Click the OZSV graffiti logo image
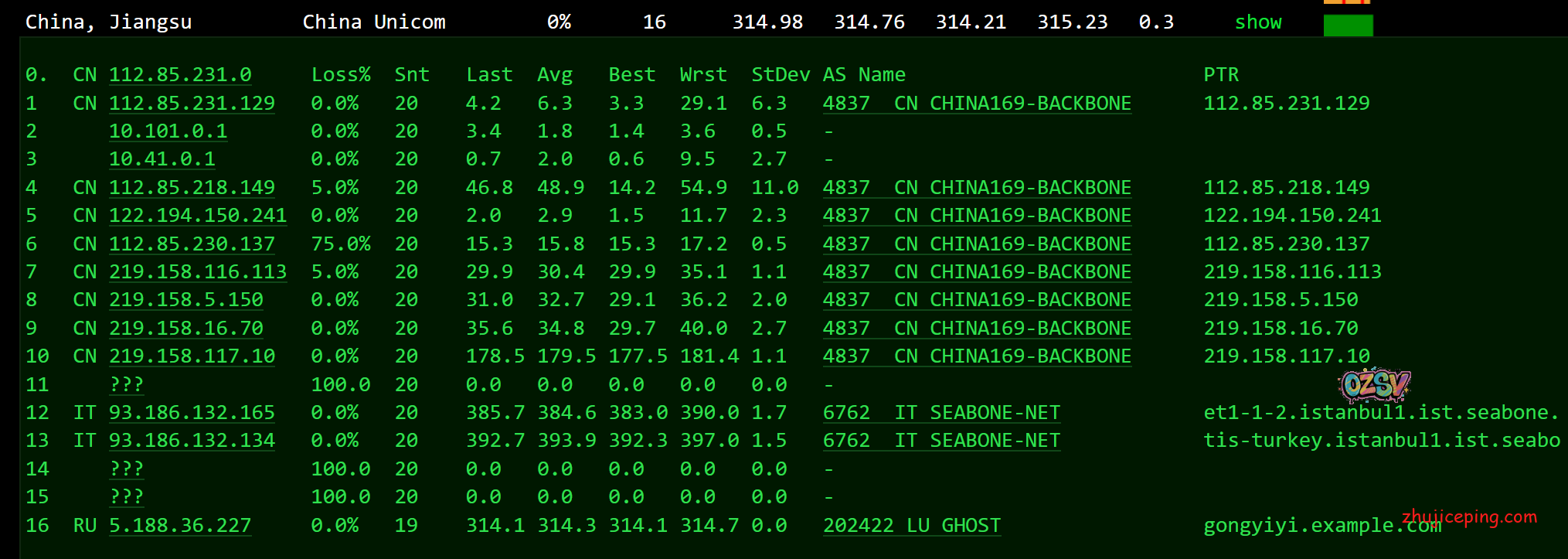Viewport: 1568px width, 559px height. point(1374,385)
